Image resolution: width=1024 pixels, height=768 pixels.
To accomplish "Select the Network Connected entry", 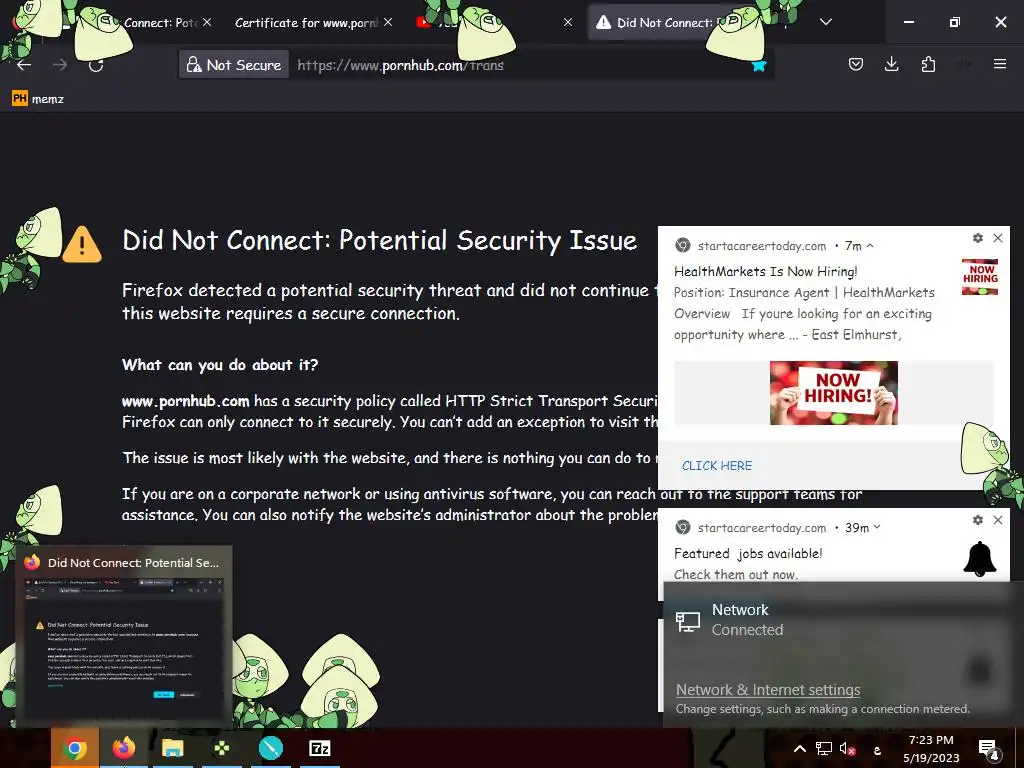I will coord(842,620).
